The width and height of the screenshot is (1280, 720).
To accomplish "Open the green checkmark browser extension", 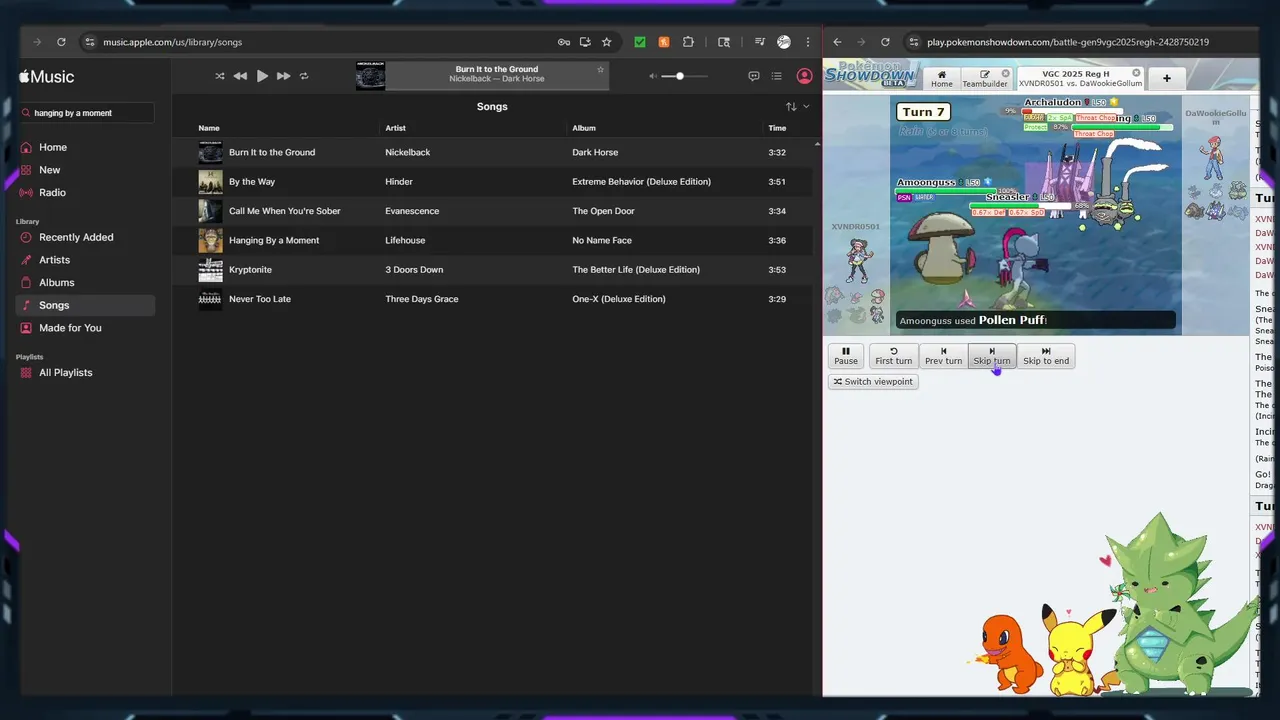I will click(x=640, y=42).
